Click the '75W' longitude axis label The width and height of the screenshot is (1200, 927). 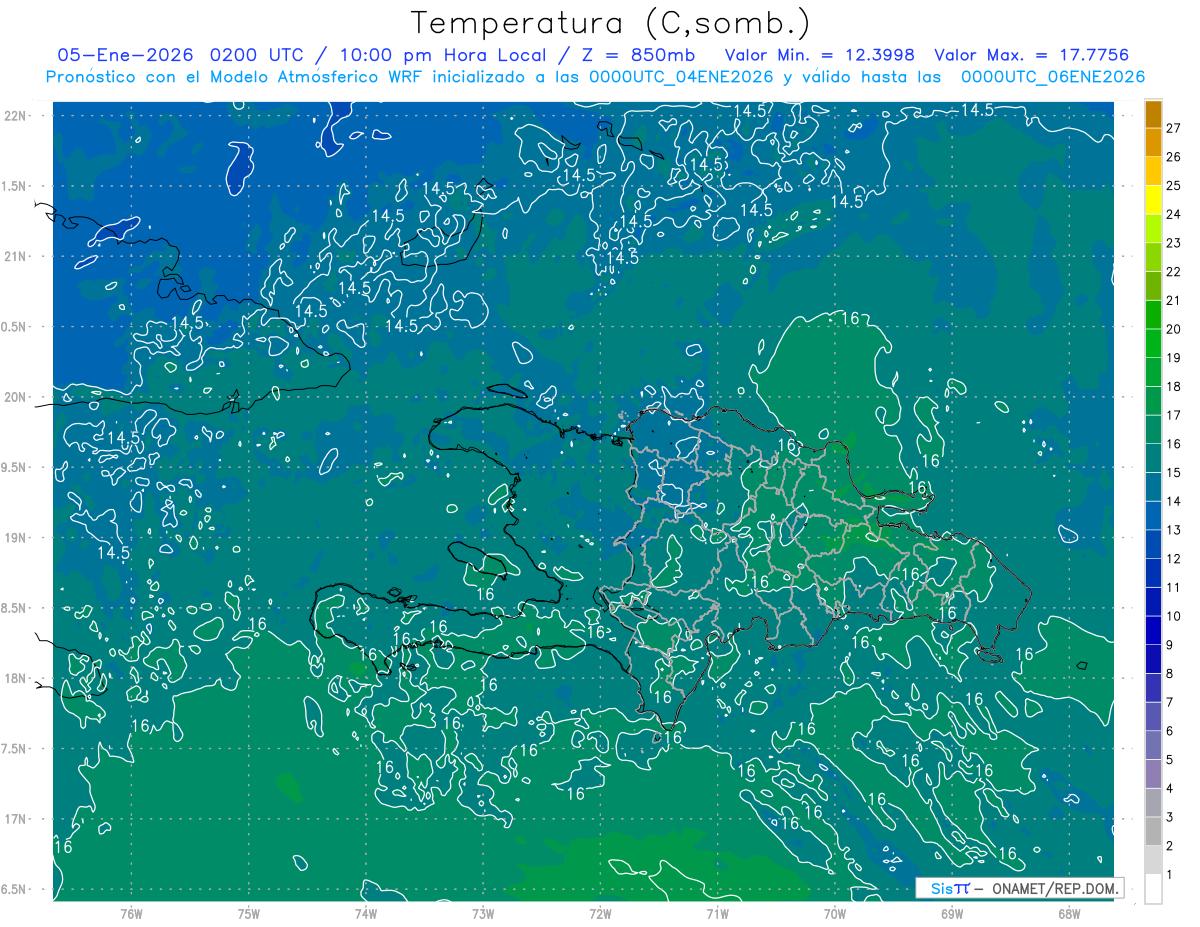(x=248, y=913)
